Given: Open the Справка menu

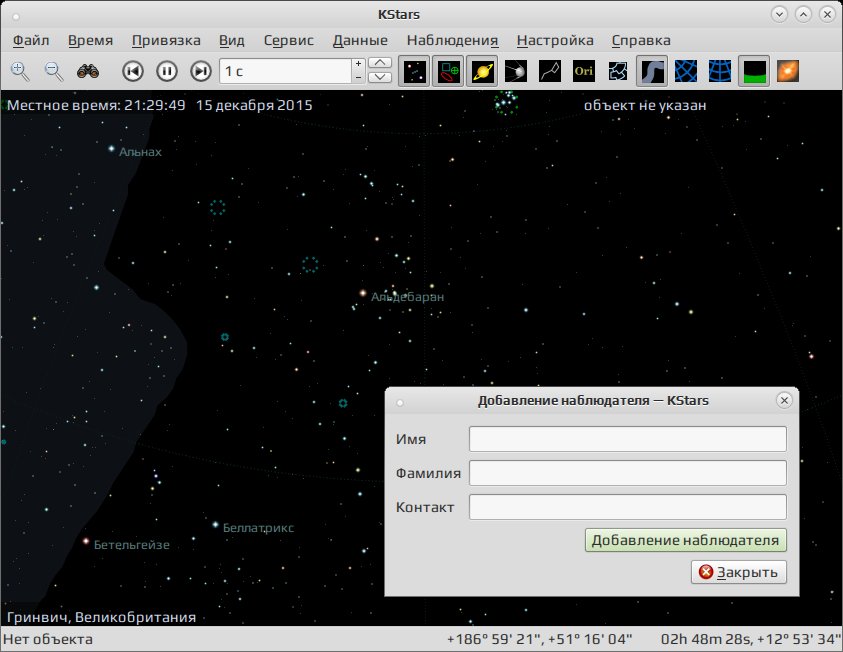Looking at the screenshot, I should pyautogui.click(x=641, y=40).
